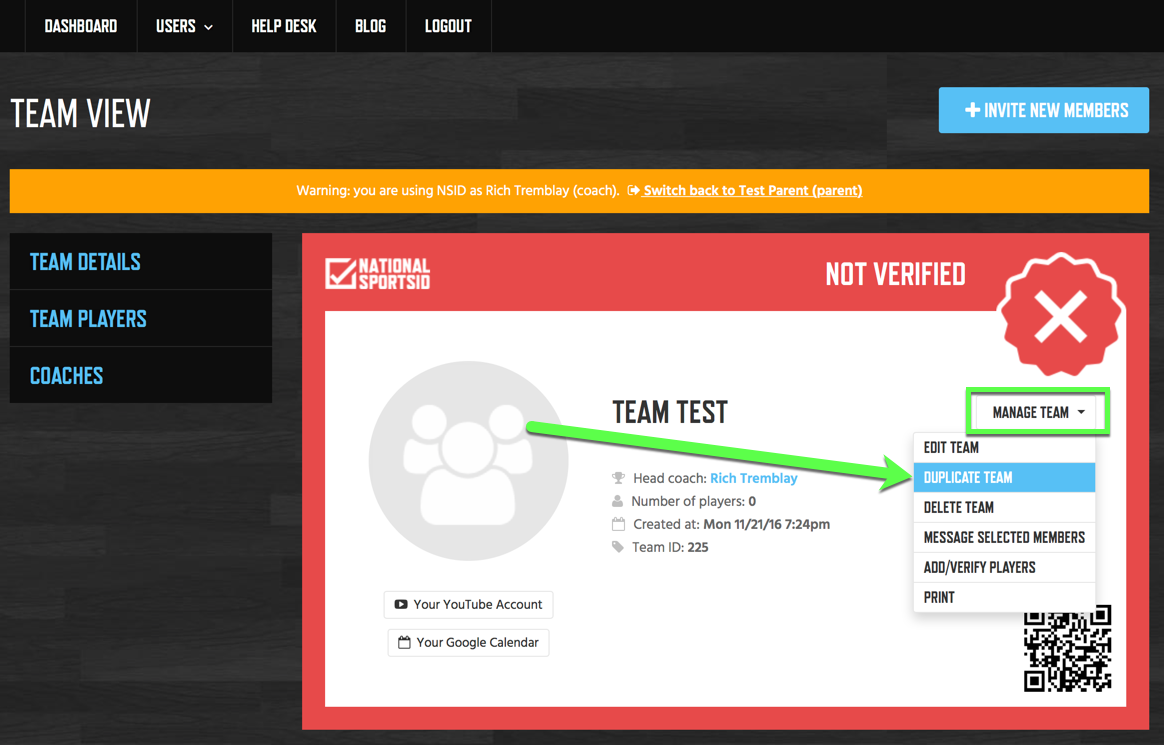Screen dimensions: 1164x745
Task: Choose Edit Team from the menu
Action: pyautogui.click(x=1004, y=447)
